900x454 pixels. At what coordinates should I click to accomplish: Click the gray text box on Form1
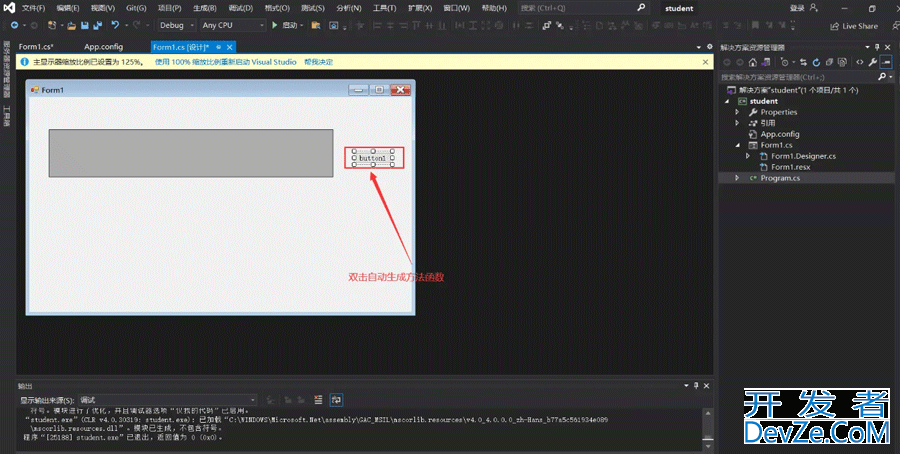click(191, 153)
